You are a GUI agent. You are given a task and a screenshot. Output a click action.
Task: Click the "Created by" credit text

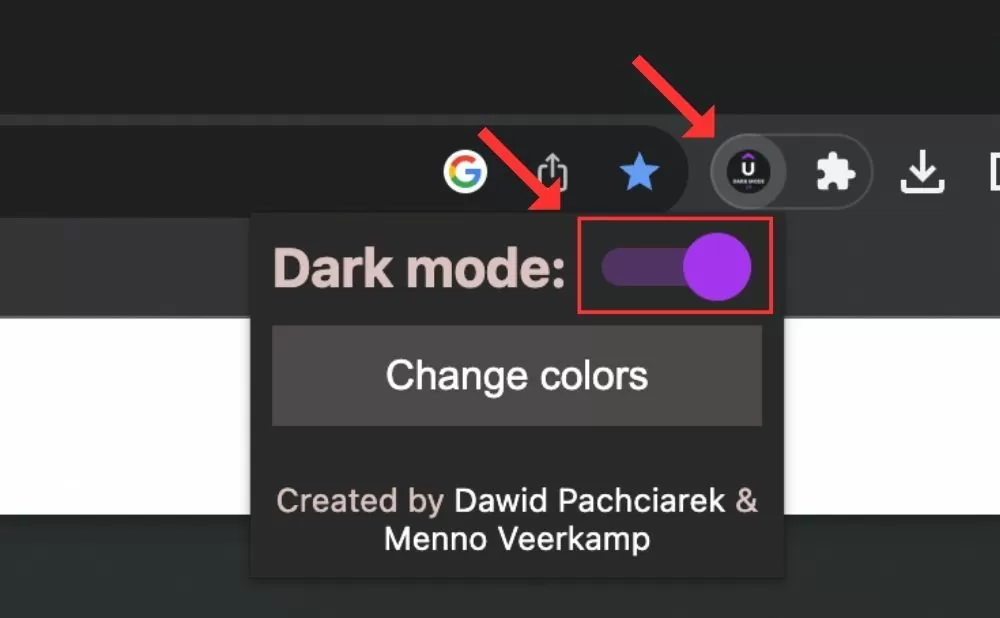click(360, 501)
